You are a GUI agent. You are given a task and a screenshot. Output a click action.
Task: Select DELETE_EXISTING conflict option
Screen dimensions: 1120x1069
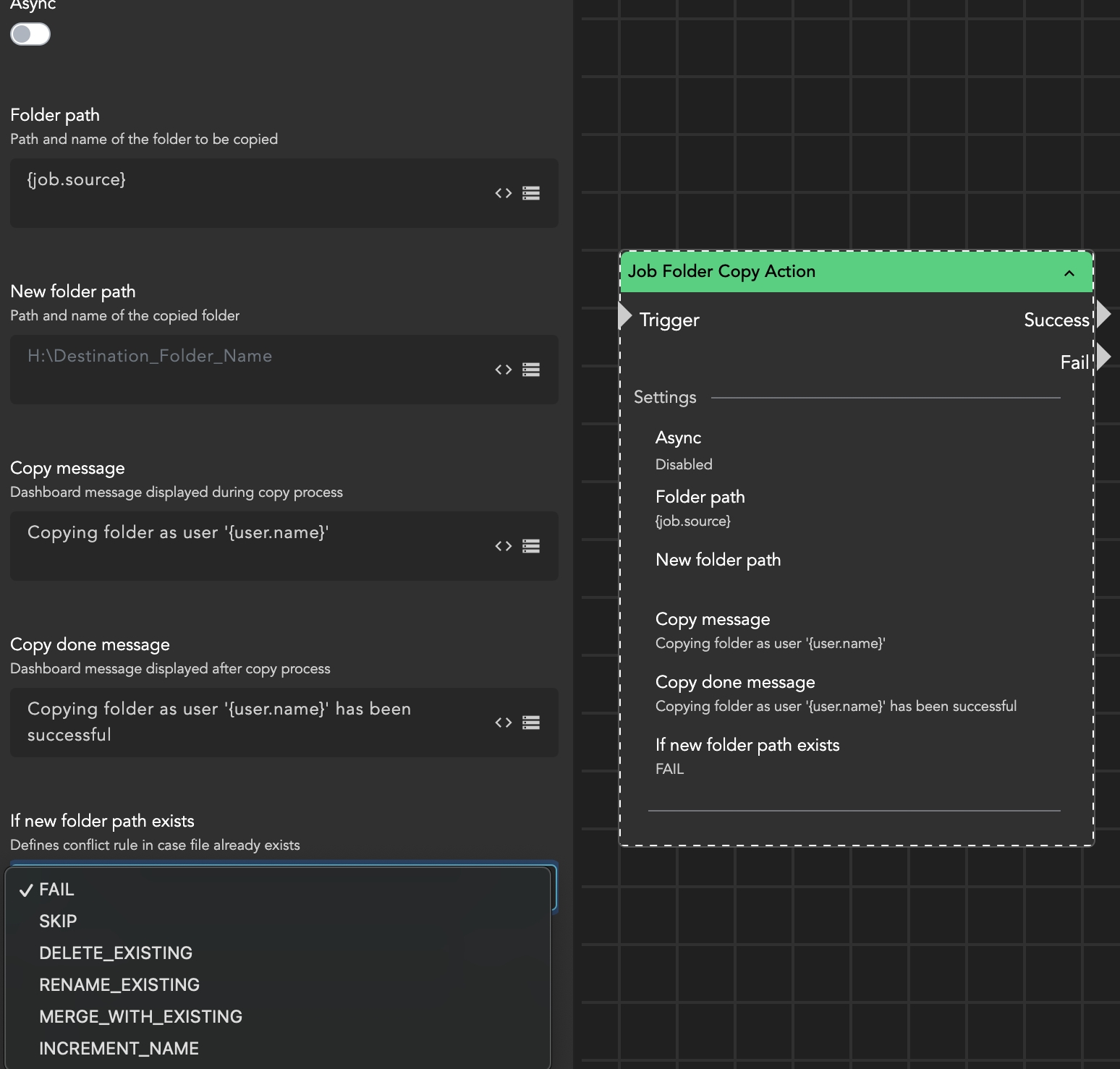116,953
